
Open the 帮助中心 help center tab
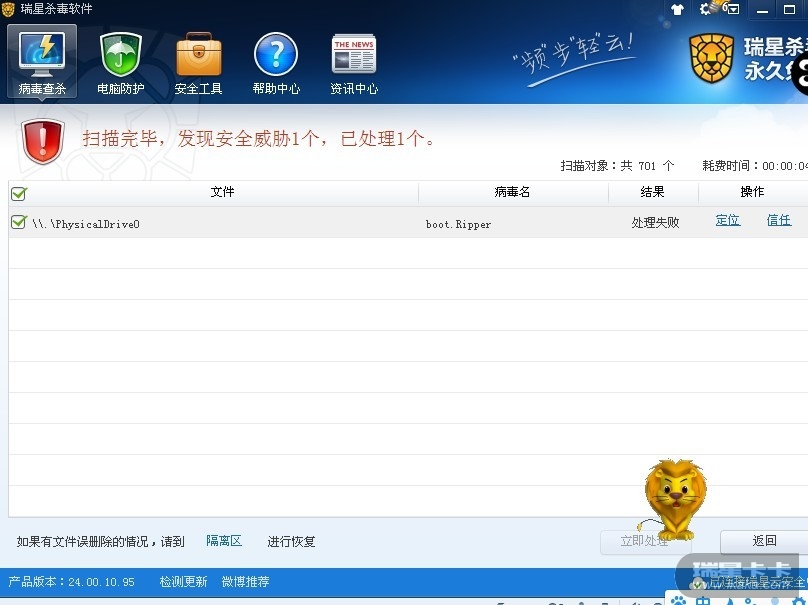(276, 63)
